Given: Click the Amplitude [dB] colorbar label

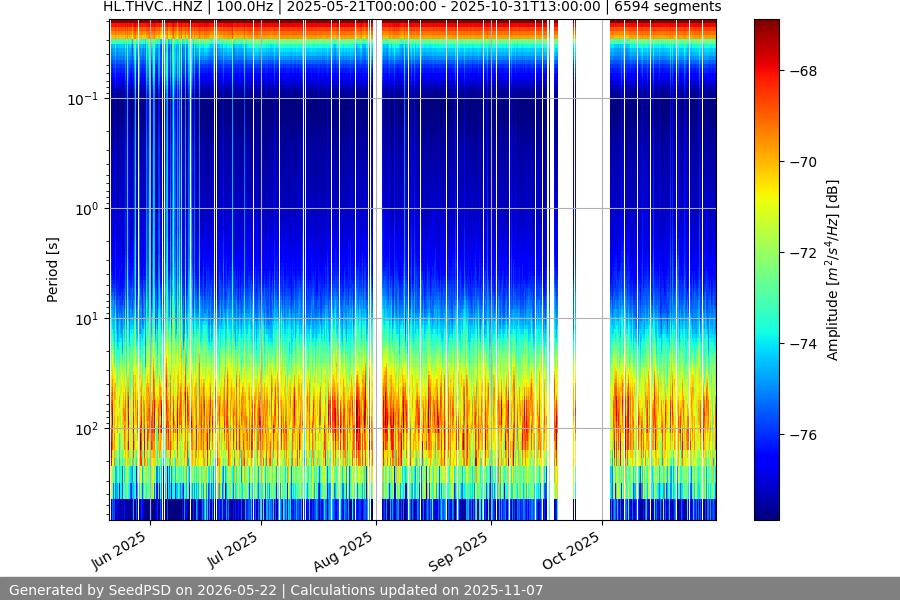Looking at the screenshot, I should (832, 270).
